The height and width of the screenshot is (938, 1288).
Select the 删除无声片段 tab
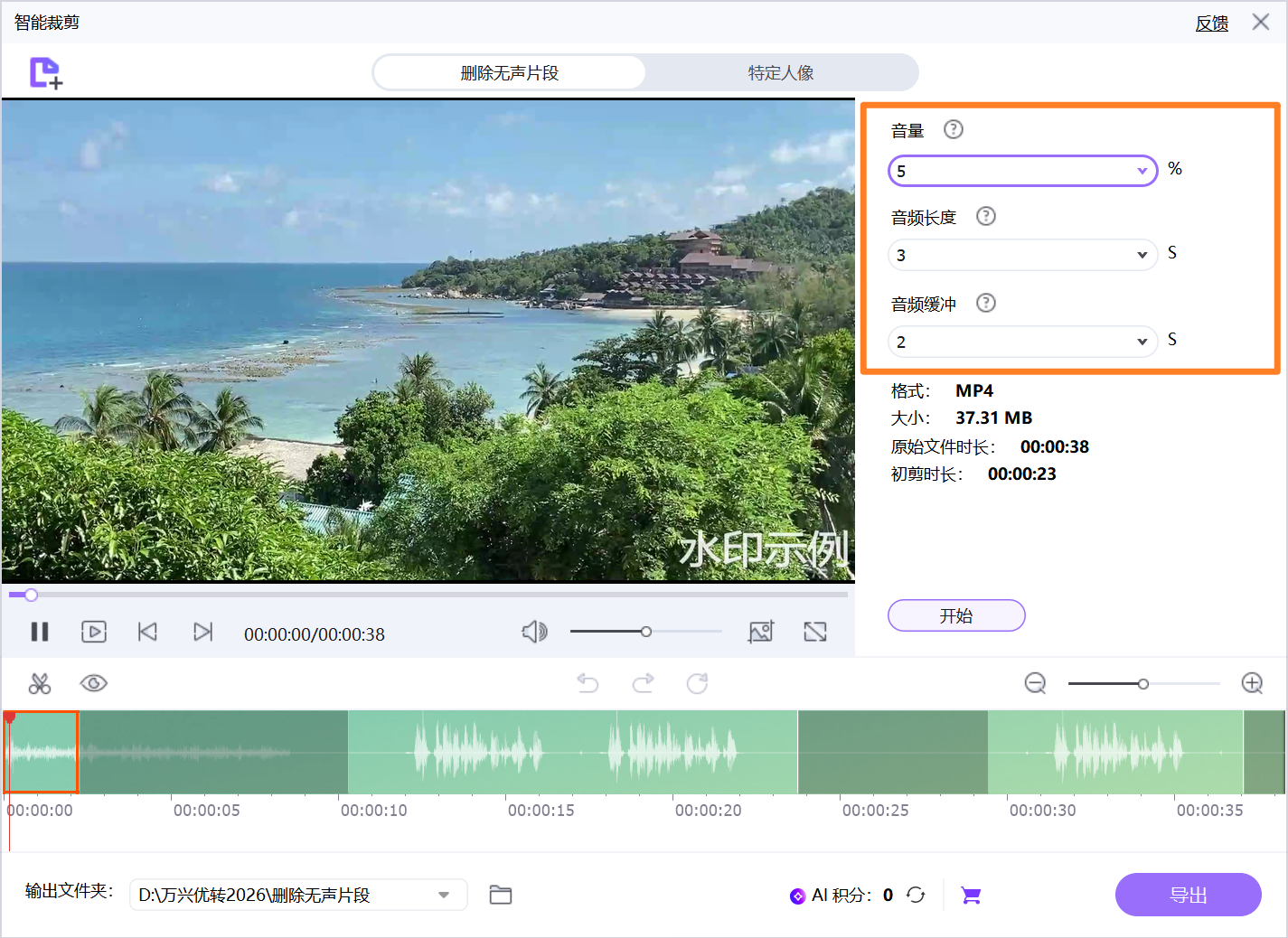[509, 72]
